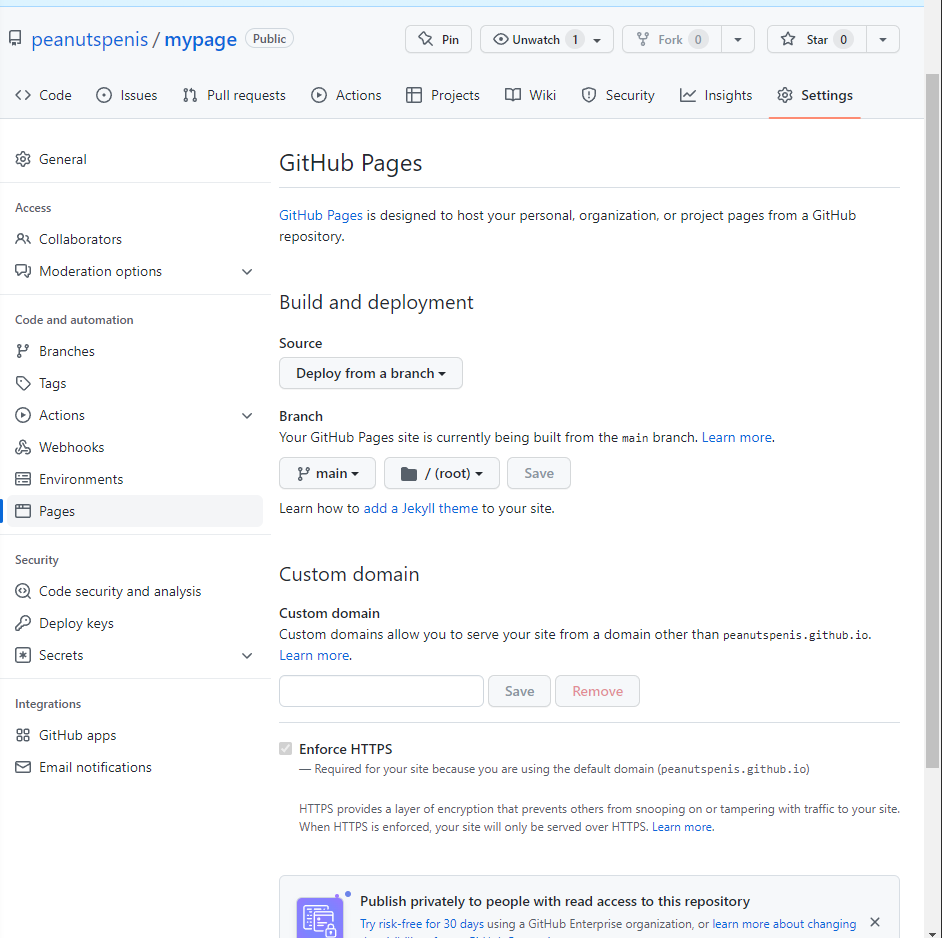Click the Code security scan icon
942x938 pixels.
point(23,591)
